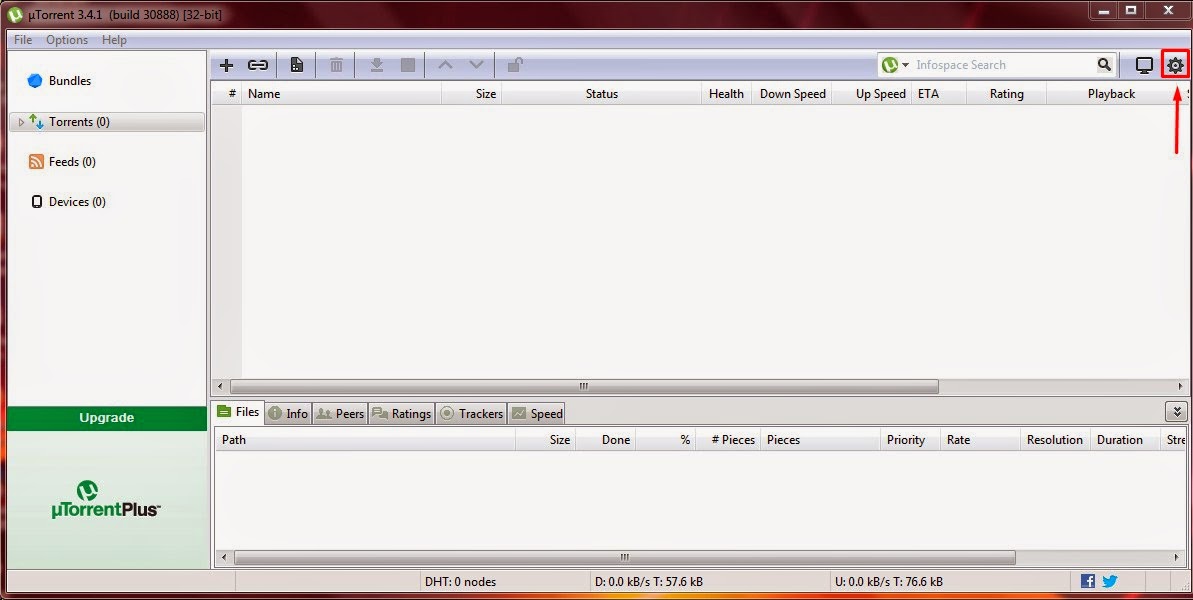This screenshot has width=1193, height=600.
Task: Expand the Torrents tree triangle
Action: 21,122
